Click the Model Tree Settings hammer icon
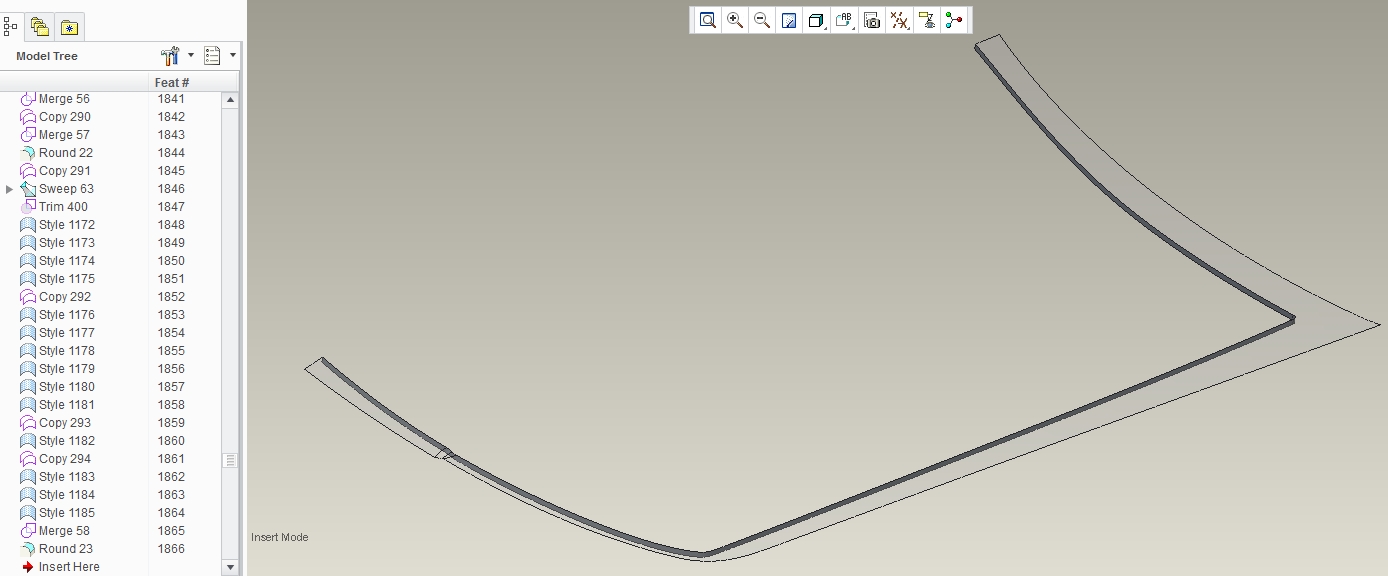Viewport: 1388px width, 576px height. (169, 56)
